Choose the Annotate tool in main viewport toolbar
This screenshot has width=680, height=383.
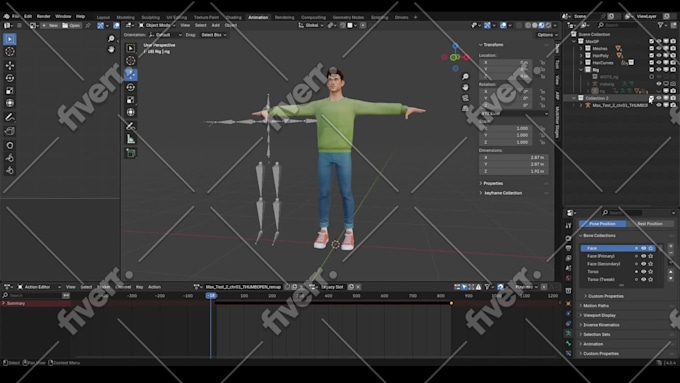point(131,126)
